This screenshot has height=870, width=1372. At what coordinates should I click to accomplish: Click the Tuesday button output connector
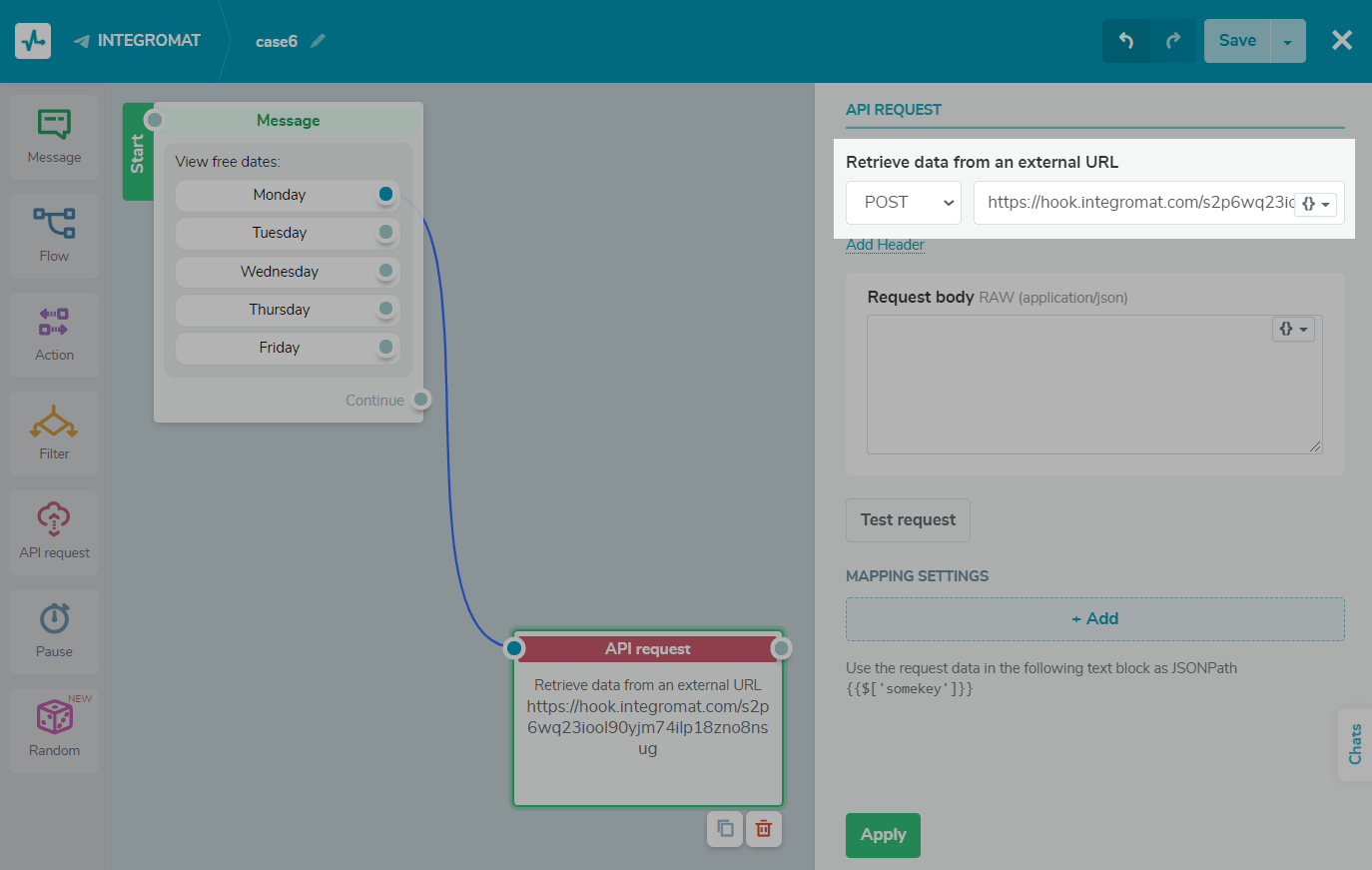[x=385, y=232]
